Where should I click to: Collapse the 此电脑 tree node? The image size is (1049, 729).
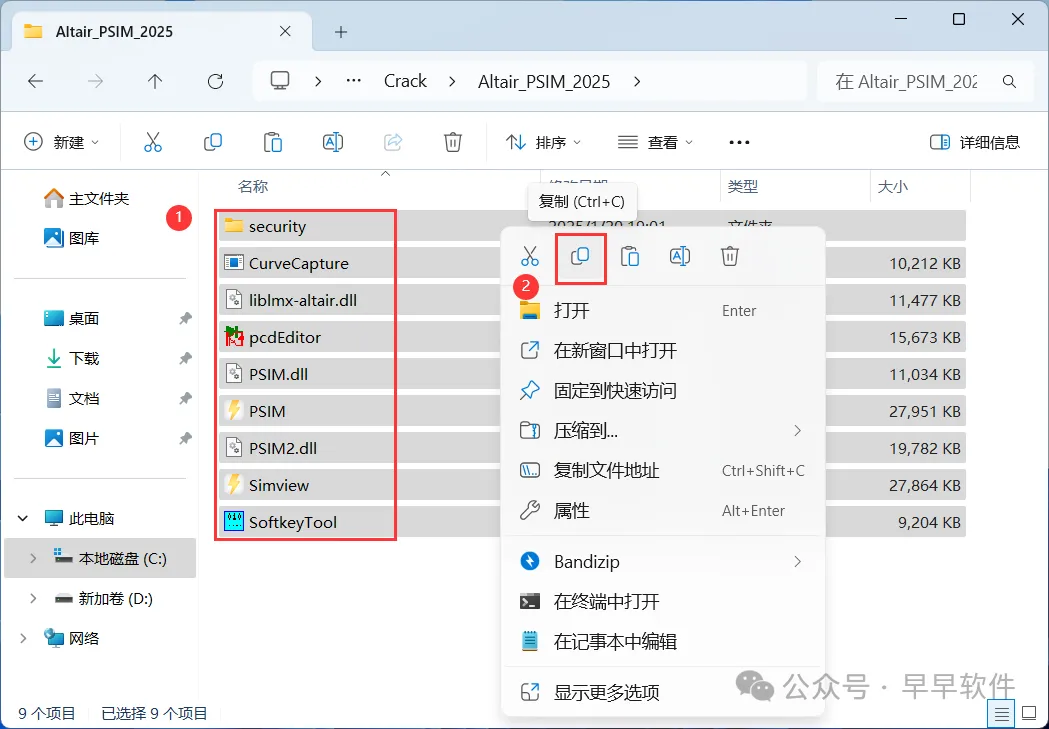[23, 518]
